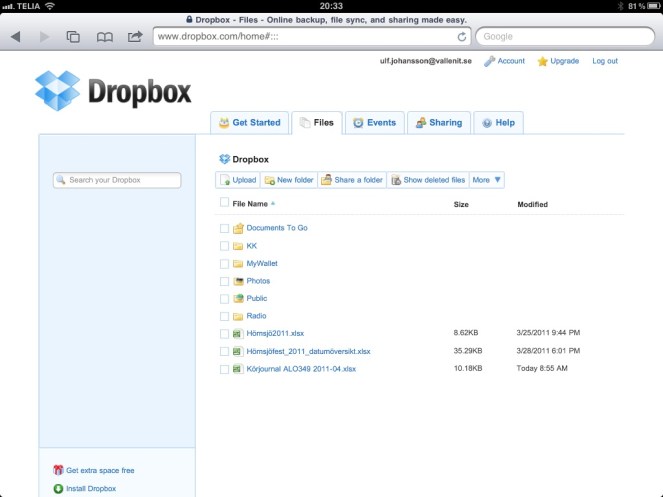Toggle the select-all checkbox in header
Screen dimensions: 663x497
pos(224,203)
